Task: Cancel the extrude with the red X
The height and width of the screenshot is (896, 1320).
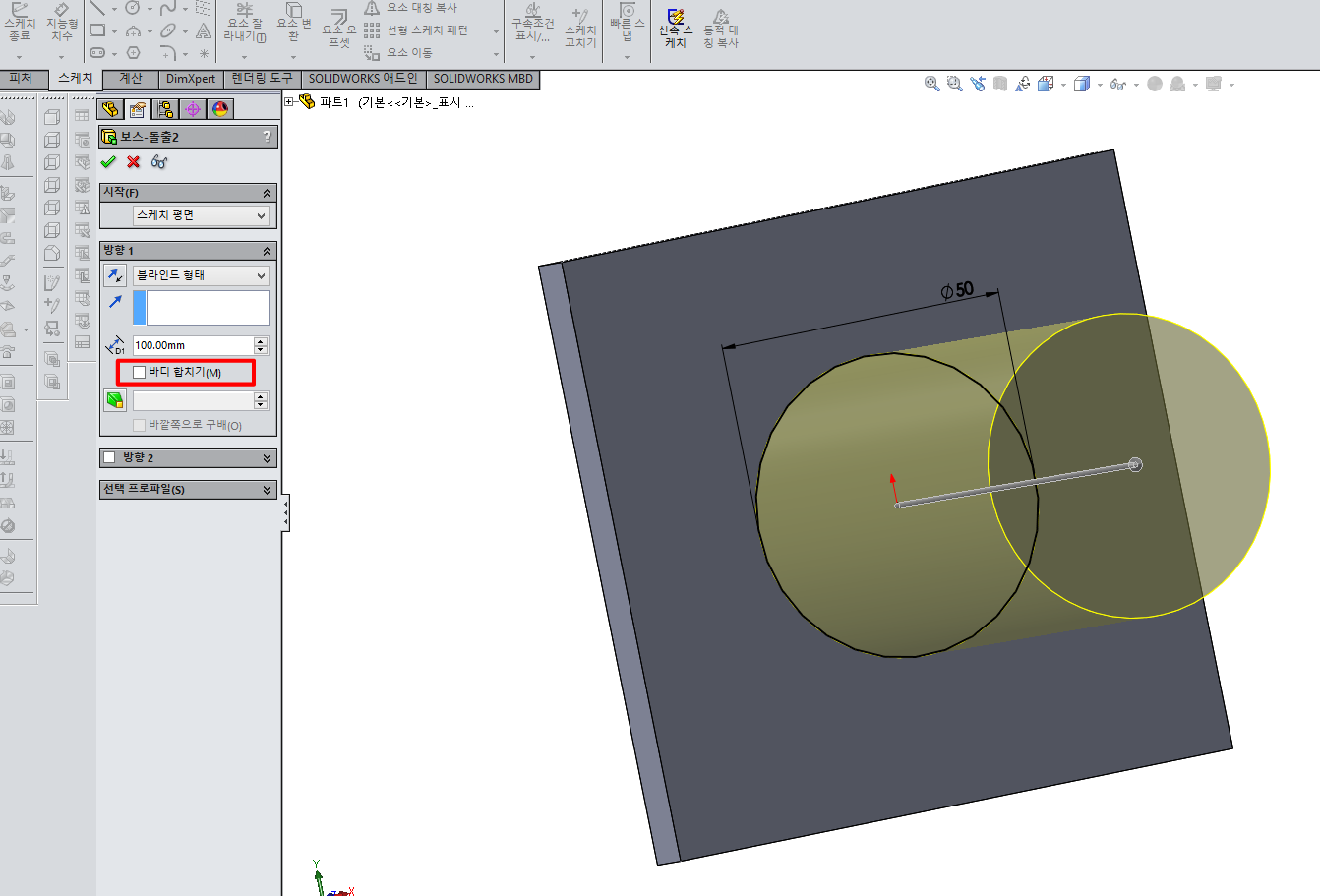Action: [134, 162]
